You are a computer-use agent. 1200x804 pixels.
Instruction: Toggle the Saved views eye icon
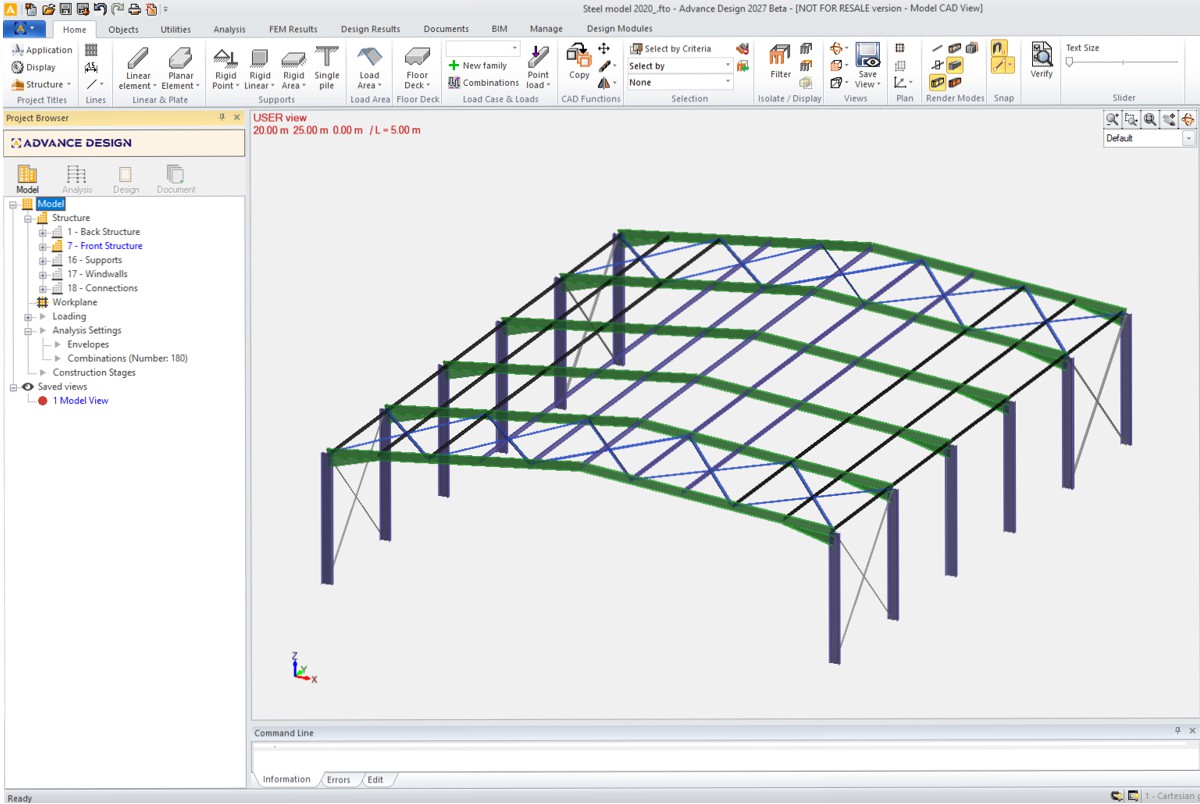[x=27, y=386]
